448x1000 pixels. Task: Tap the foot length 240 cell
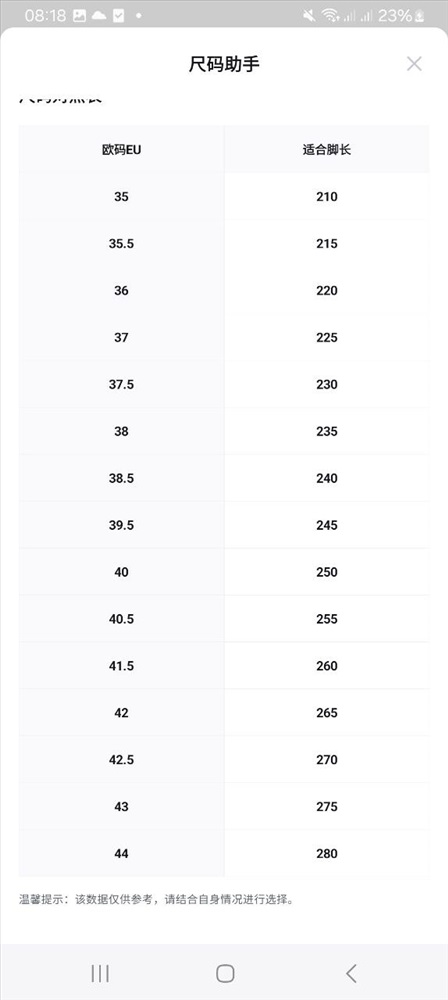point(327,478)
